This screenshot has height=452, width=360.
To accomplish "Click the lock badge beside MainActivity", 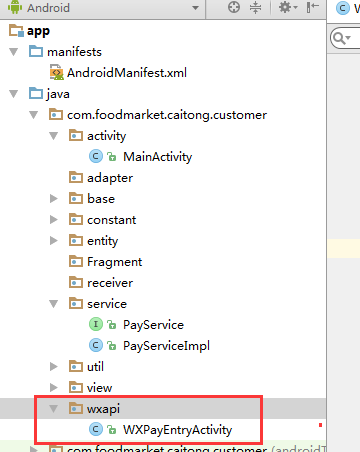I will 112,157.
